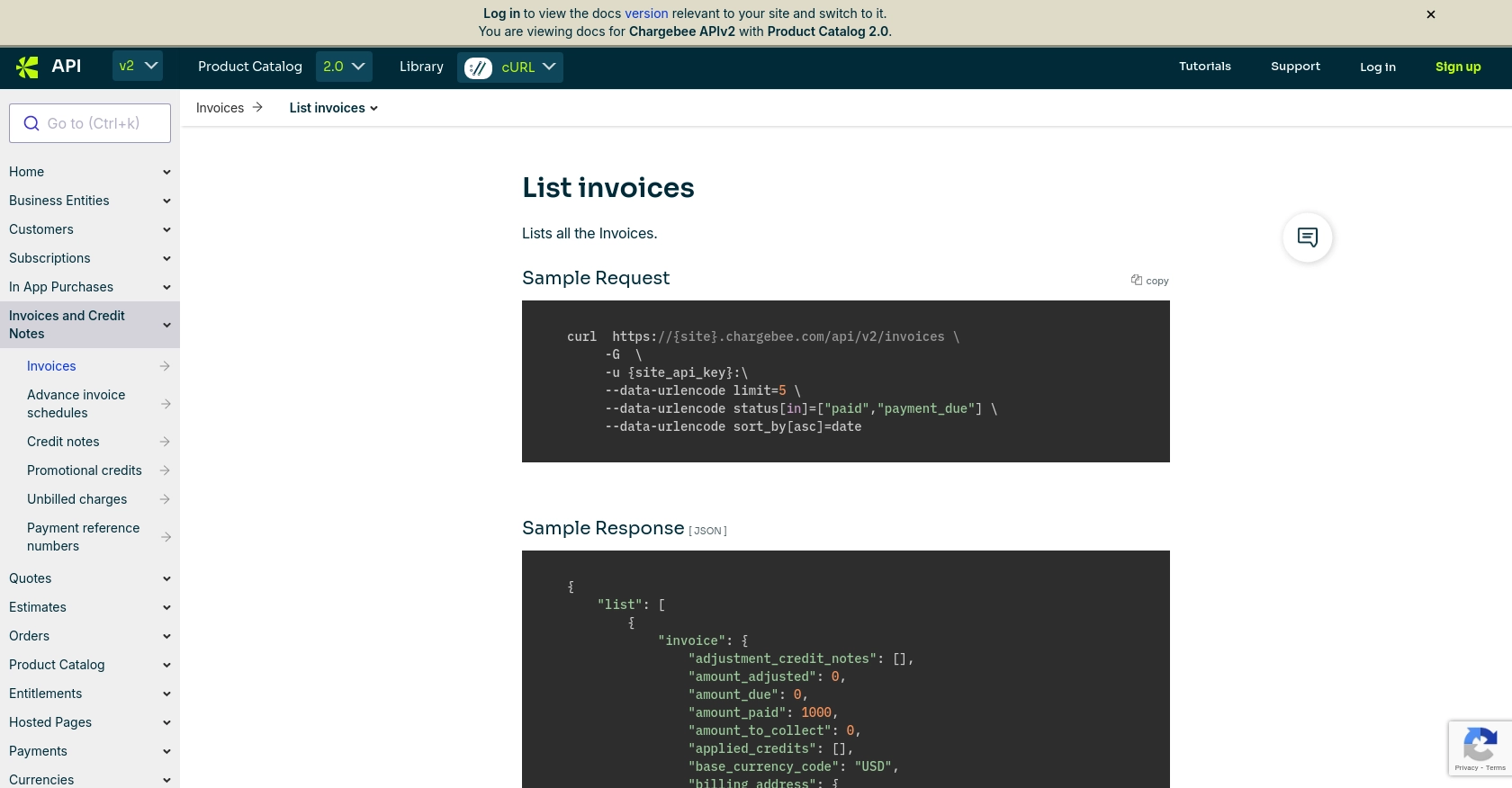The height and width of the screenshot is (788, 1512).
Task: Expand the Quotes section
Action: [x=166, y=578]
